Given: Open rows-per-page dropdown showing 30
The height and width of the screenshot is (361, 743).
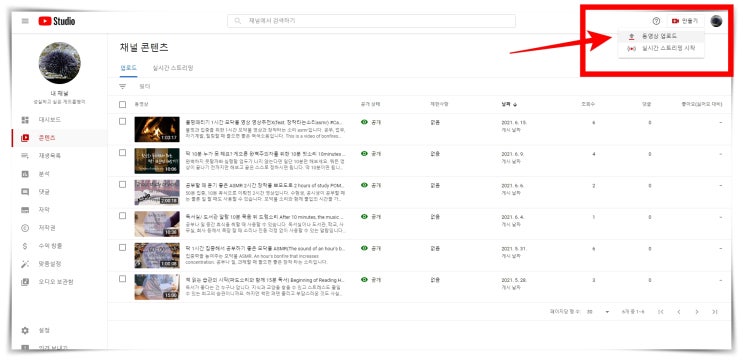Looking at the screenshot, I should coord(598,312).
